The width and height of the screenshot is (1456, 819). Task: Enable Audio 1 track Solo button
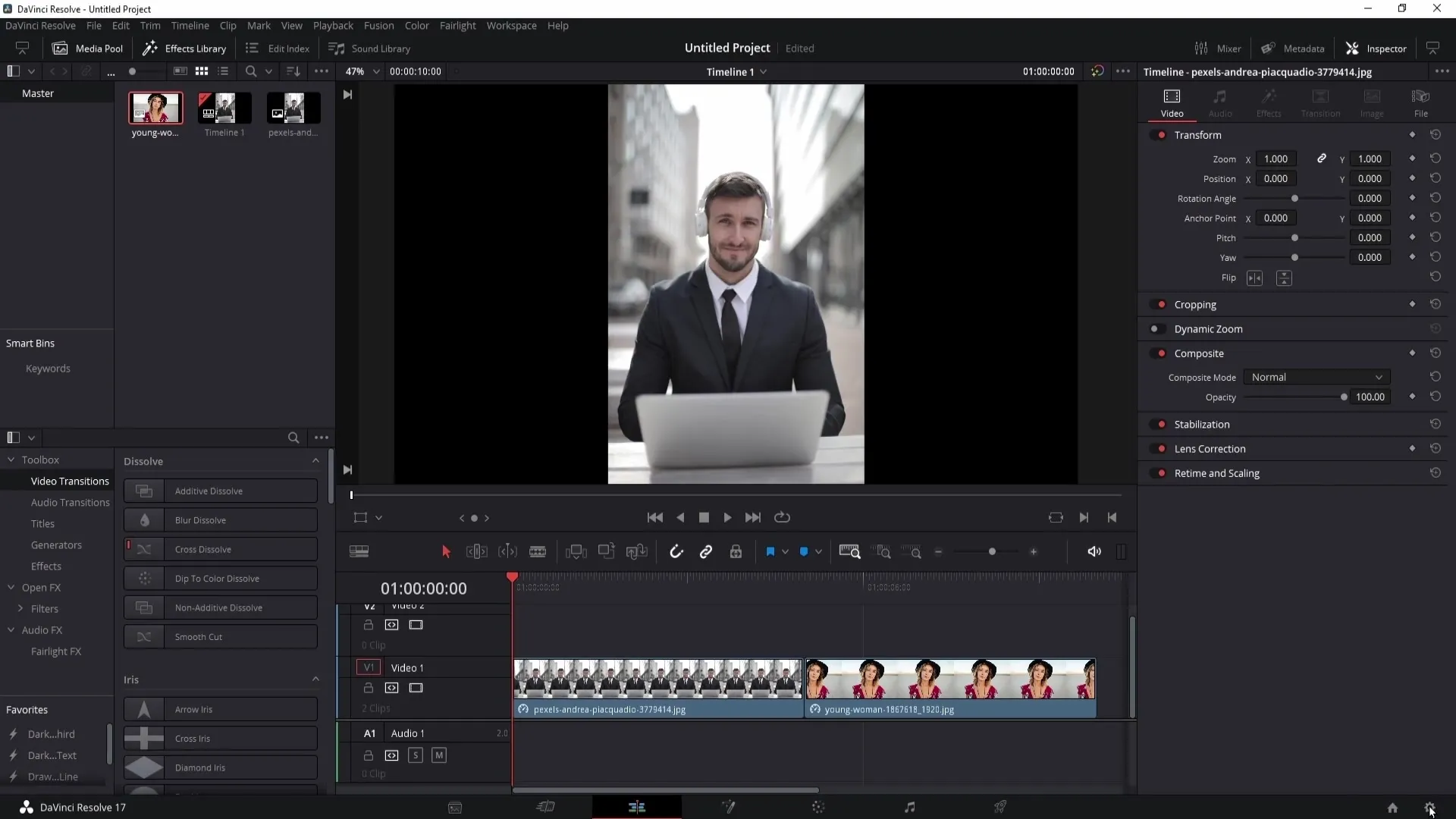(x=415, y=755)
